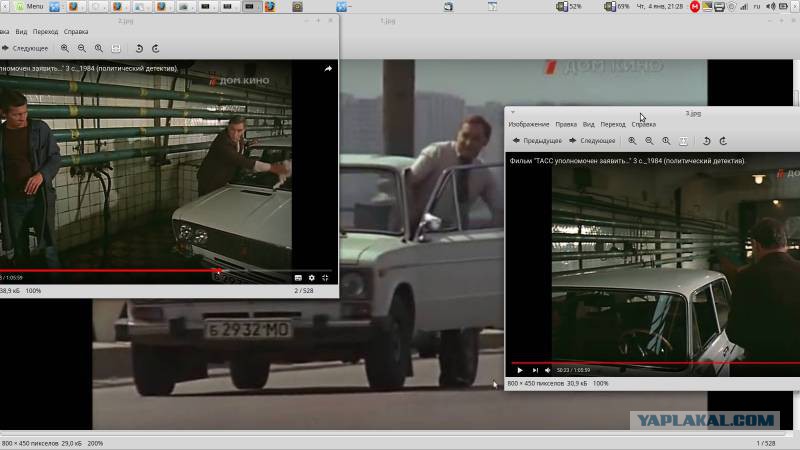Zoom out using 3.jpg window toolbar
The height and width of the screenshot is (450, 800).
649,141
